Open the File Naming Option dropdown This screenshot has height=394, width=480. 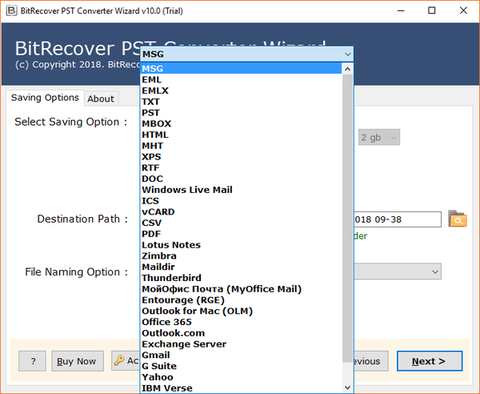pyautogui.click(x=398, y=272)
